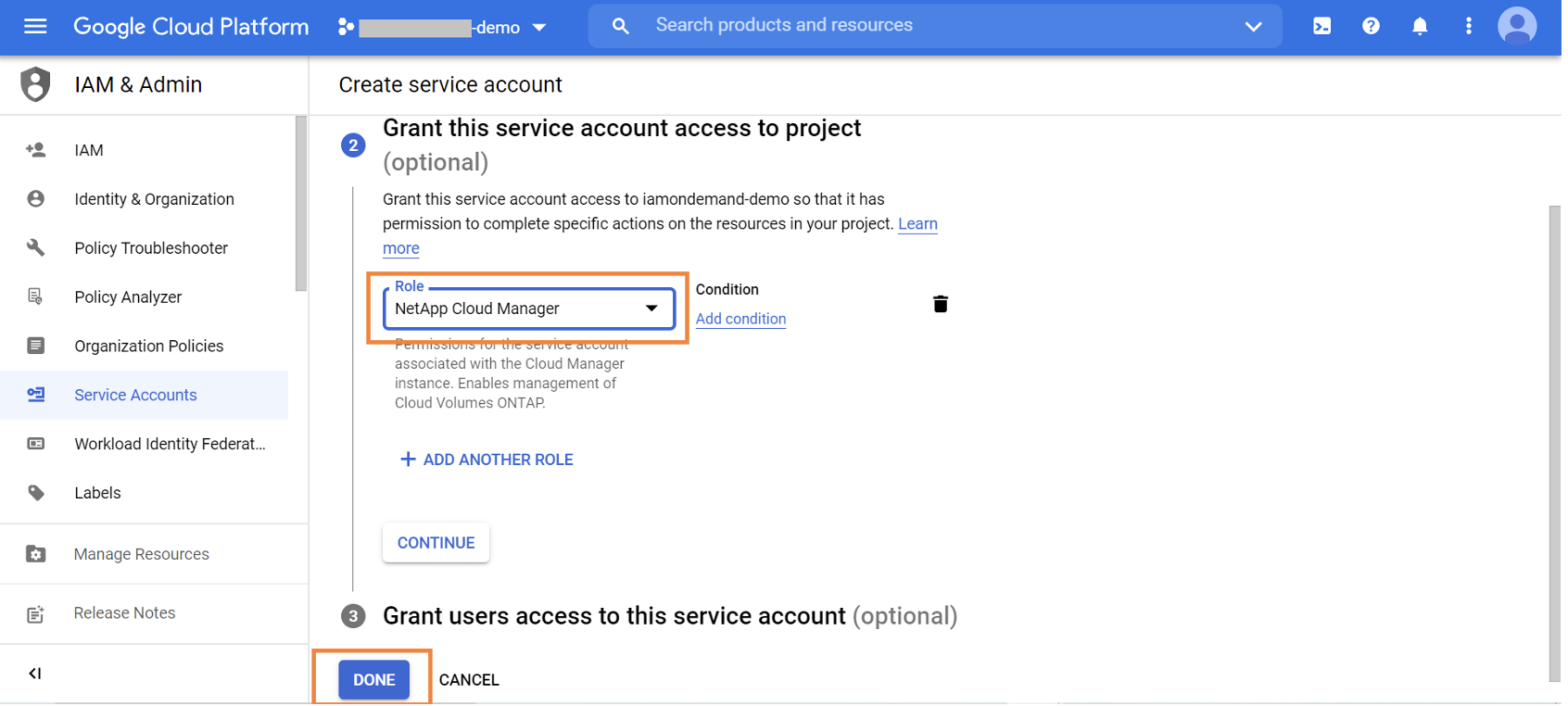This screenshot has width=1568, height=706.
Task: Show notifications via bell icon
Action: click(x=1419, y=26)
